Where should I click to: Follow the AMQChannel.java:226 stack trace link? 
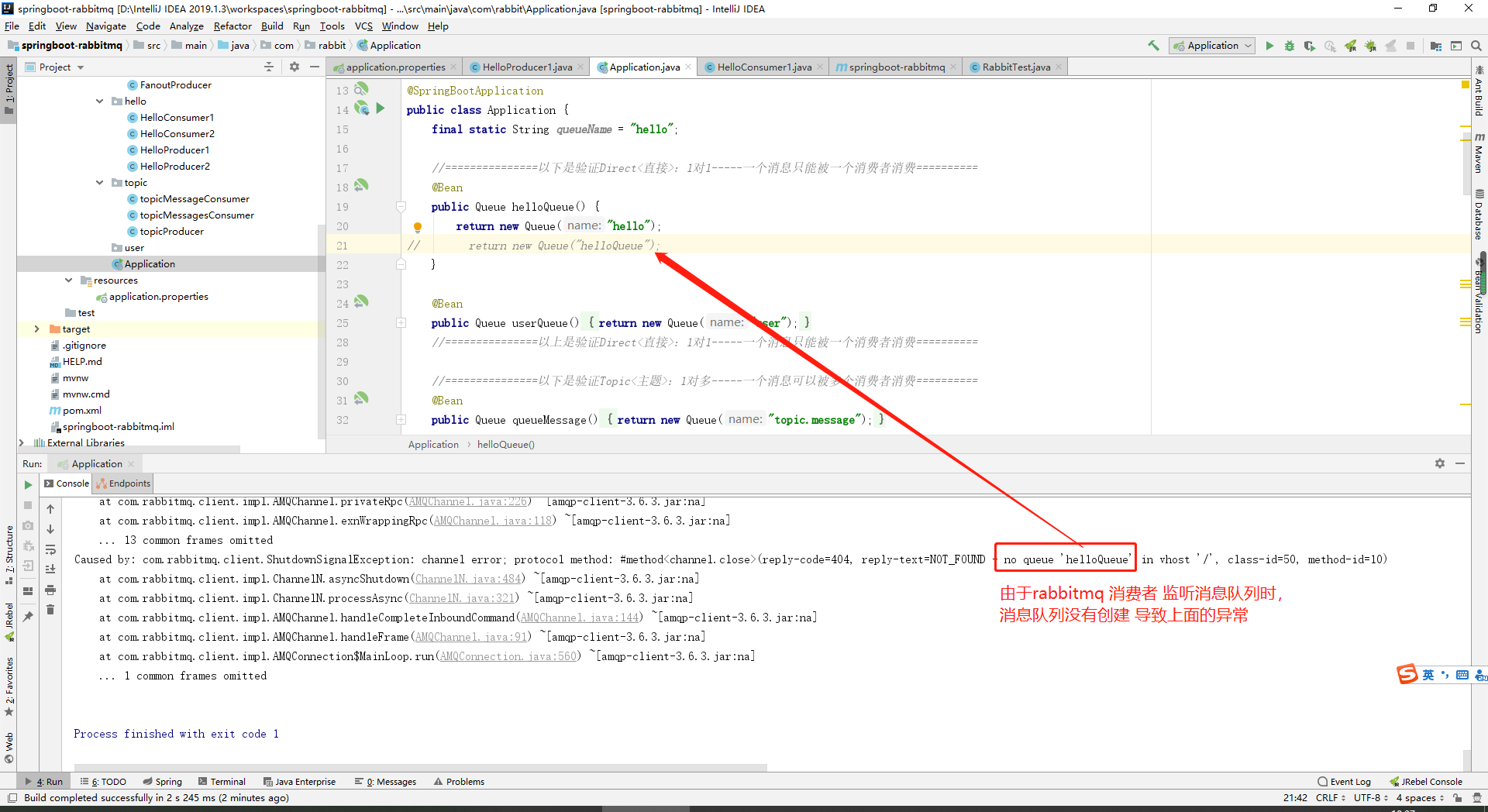point(467,501)
